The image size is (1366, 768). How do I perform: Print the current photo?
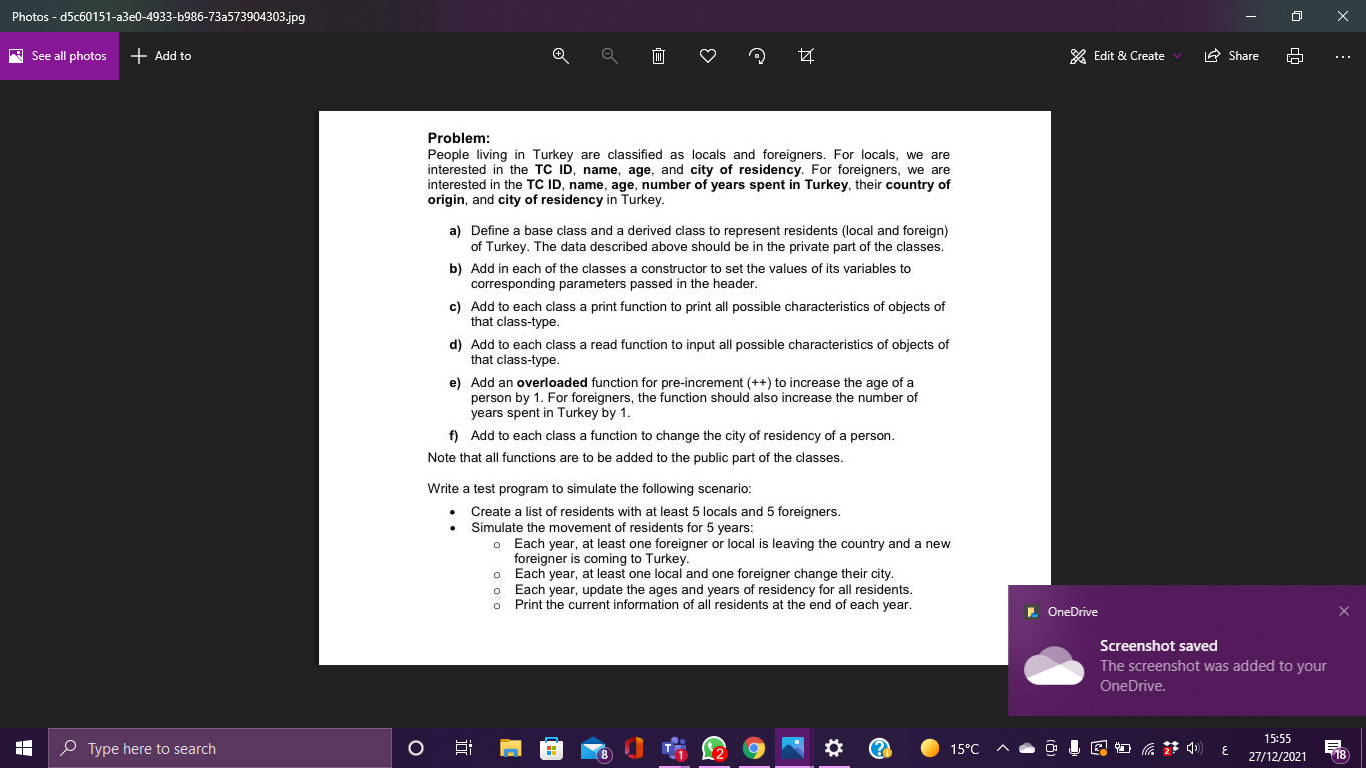click(1295, 56)
